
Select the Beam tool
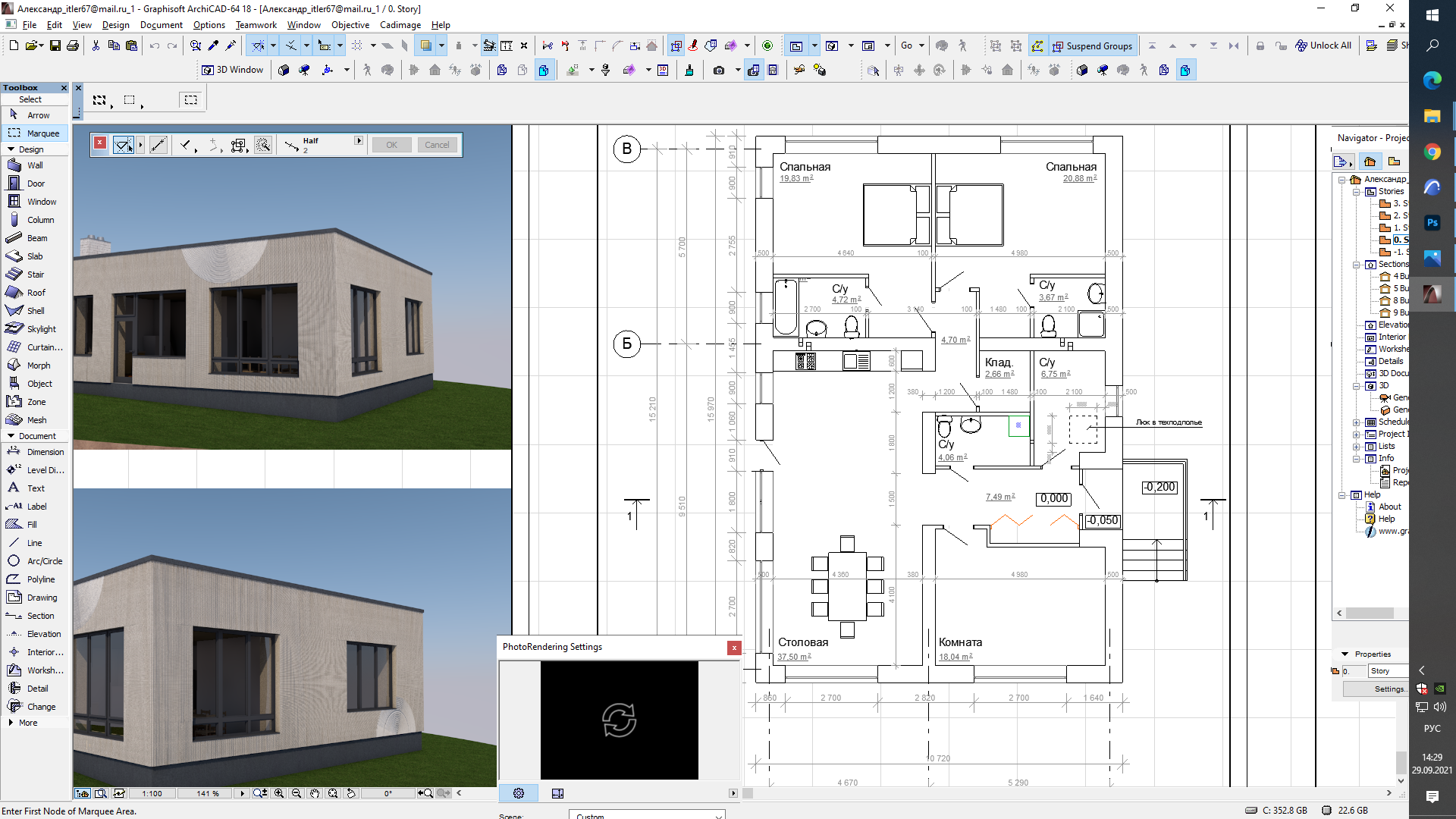coord(35,238)
